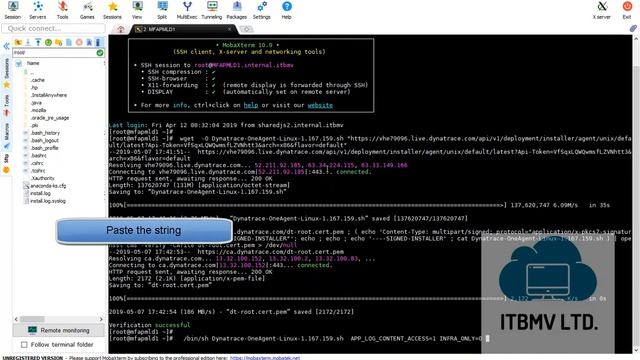Refresh the SFTP folder listing
This screenshot has width=640, height=360.
[x=48, y=42]
